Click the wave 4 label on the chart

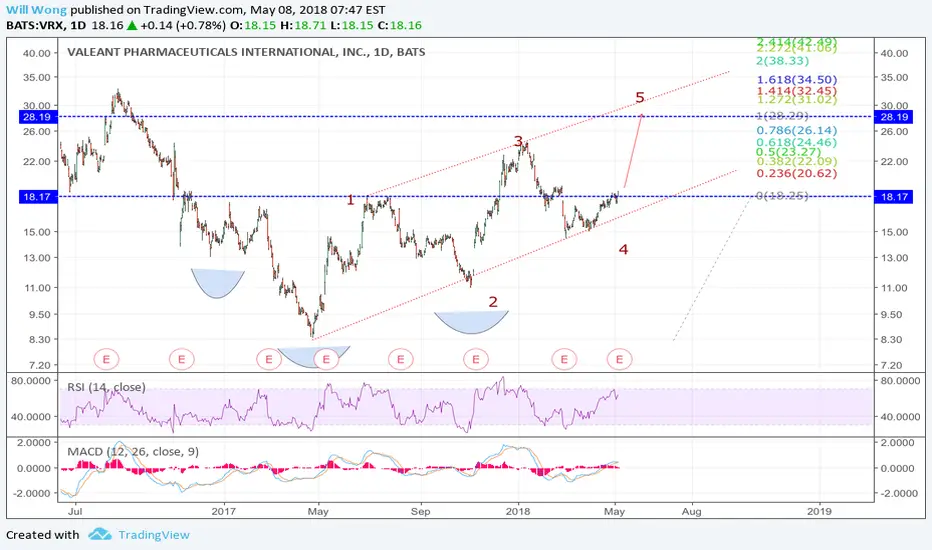click(623, 249)
